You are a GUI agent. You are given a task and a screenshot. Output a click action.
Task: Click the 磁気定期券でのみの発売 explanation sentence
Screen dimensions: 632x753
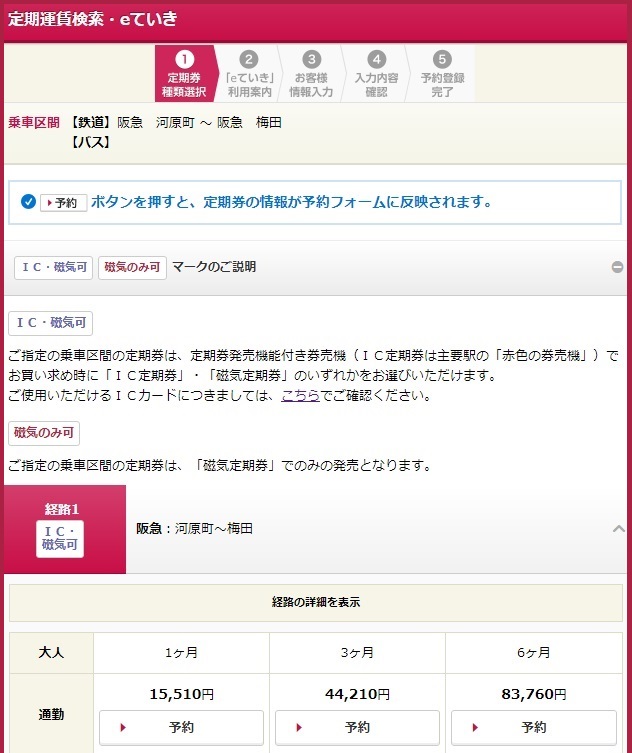tap(219, 465)
